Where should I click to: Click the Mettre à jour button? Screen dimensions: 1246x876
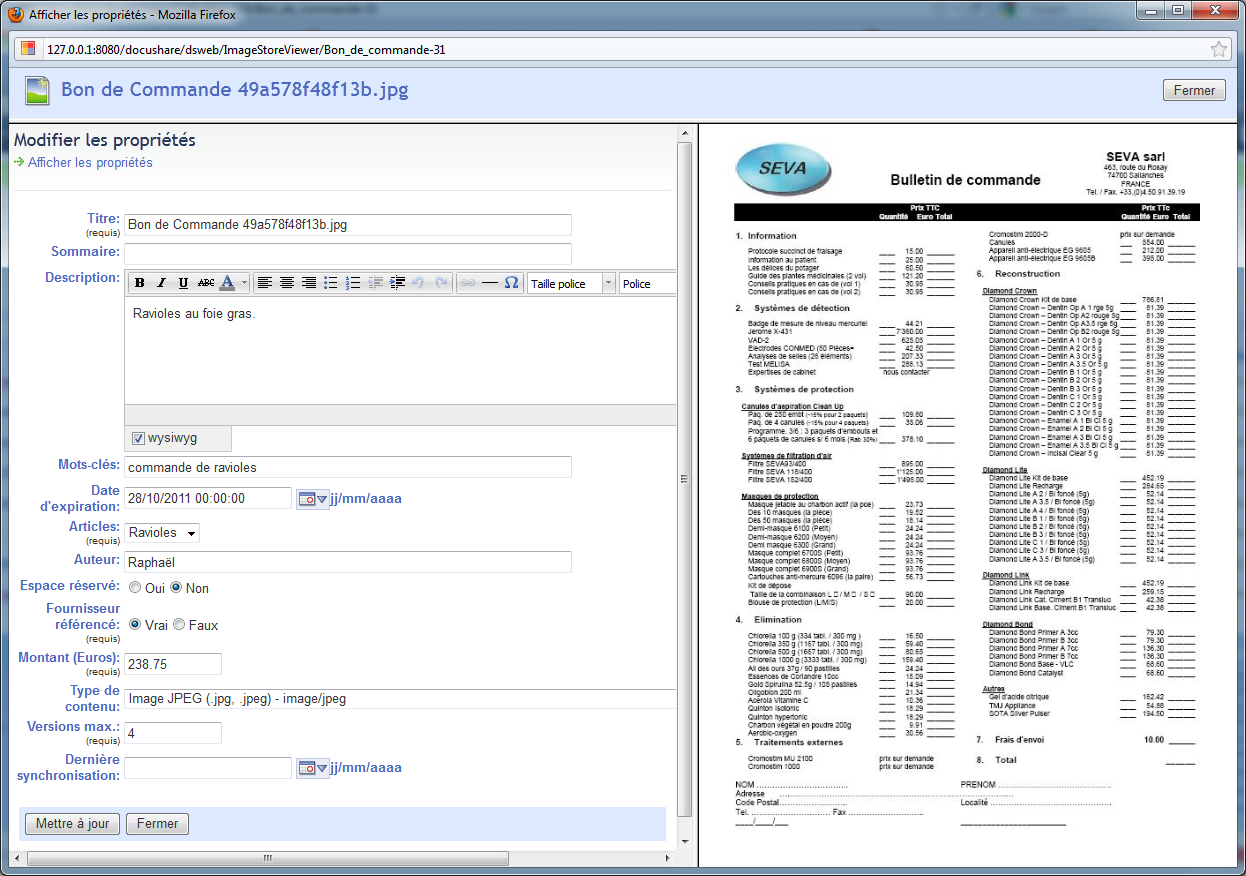tap(72, 824)
